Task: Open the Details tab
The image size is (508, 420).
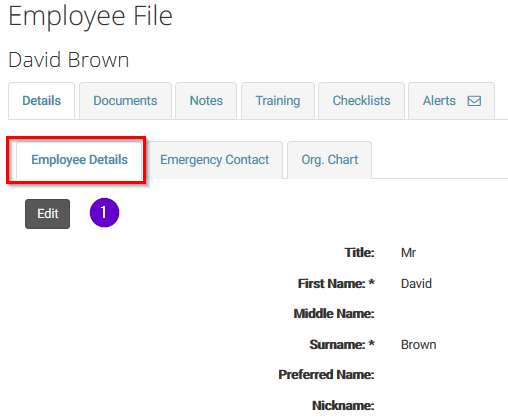Action: point(42,101)
